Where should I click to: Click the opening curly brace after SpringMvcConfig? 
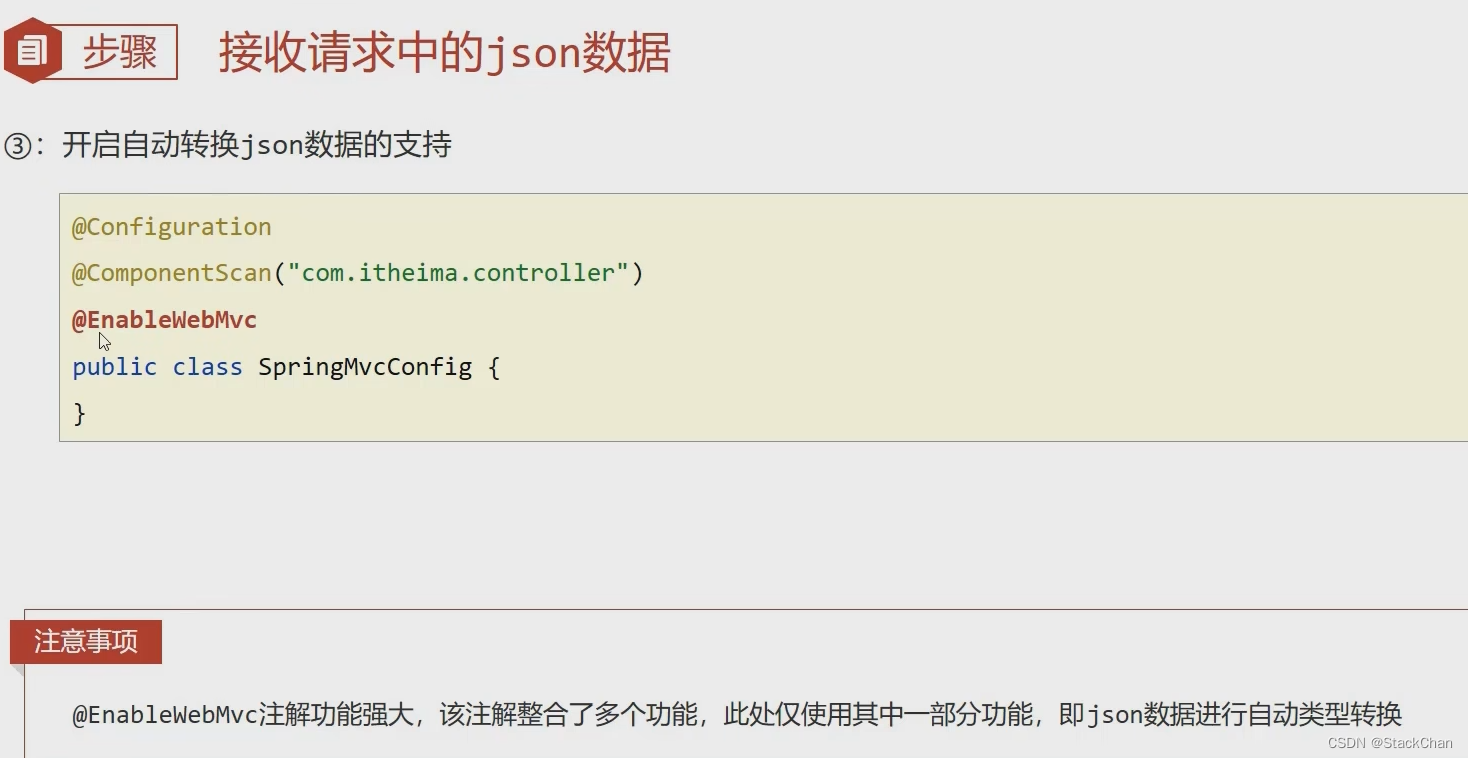coord(493,367)
